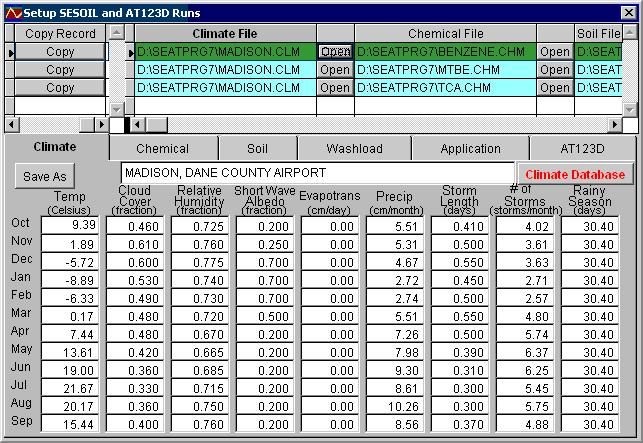Click the Save As button
Image resolution: width=643 pixels, height=443 pixels.
tap(45, 176)
